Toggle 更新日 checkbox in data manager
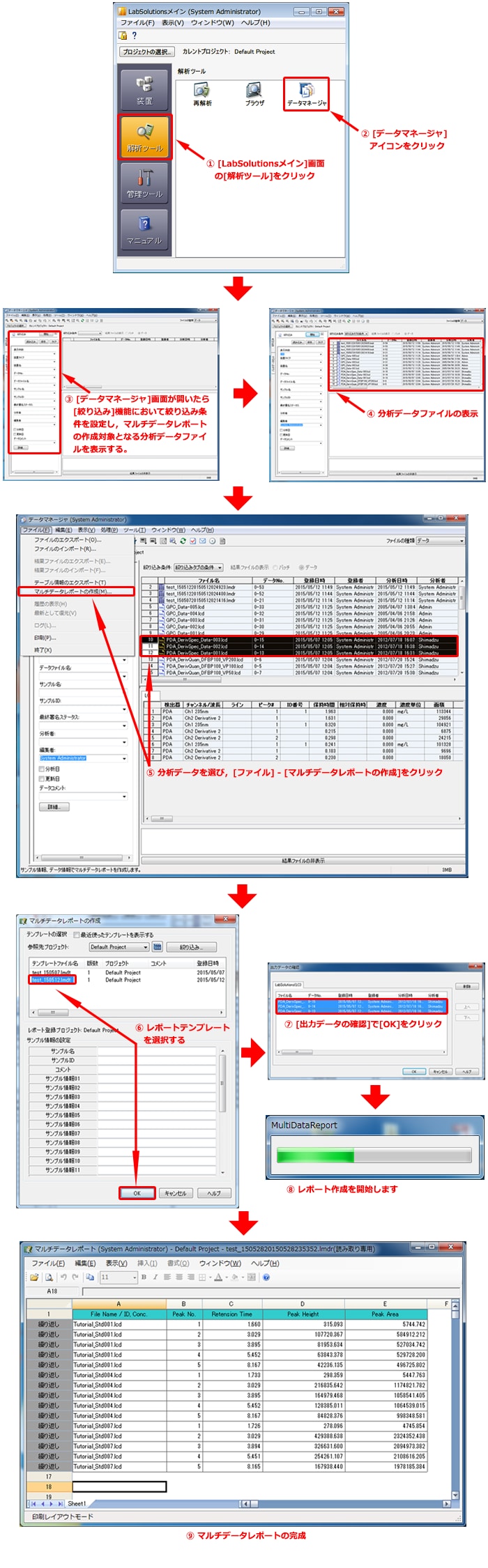Image resolution: width=488 pixels, height=1568 pixels. [x=42, y=778]
